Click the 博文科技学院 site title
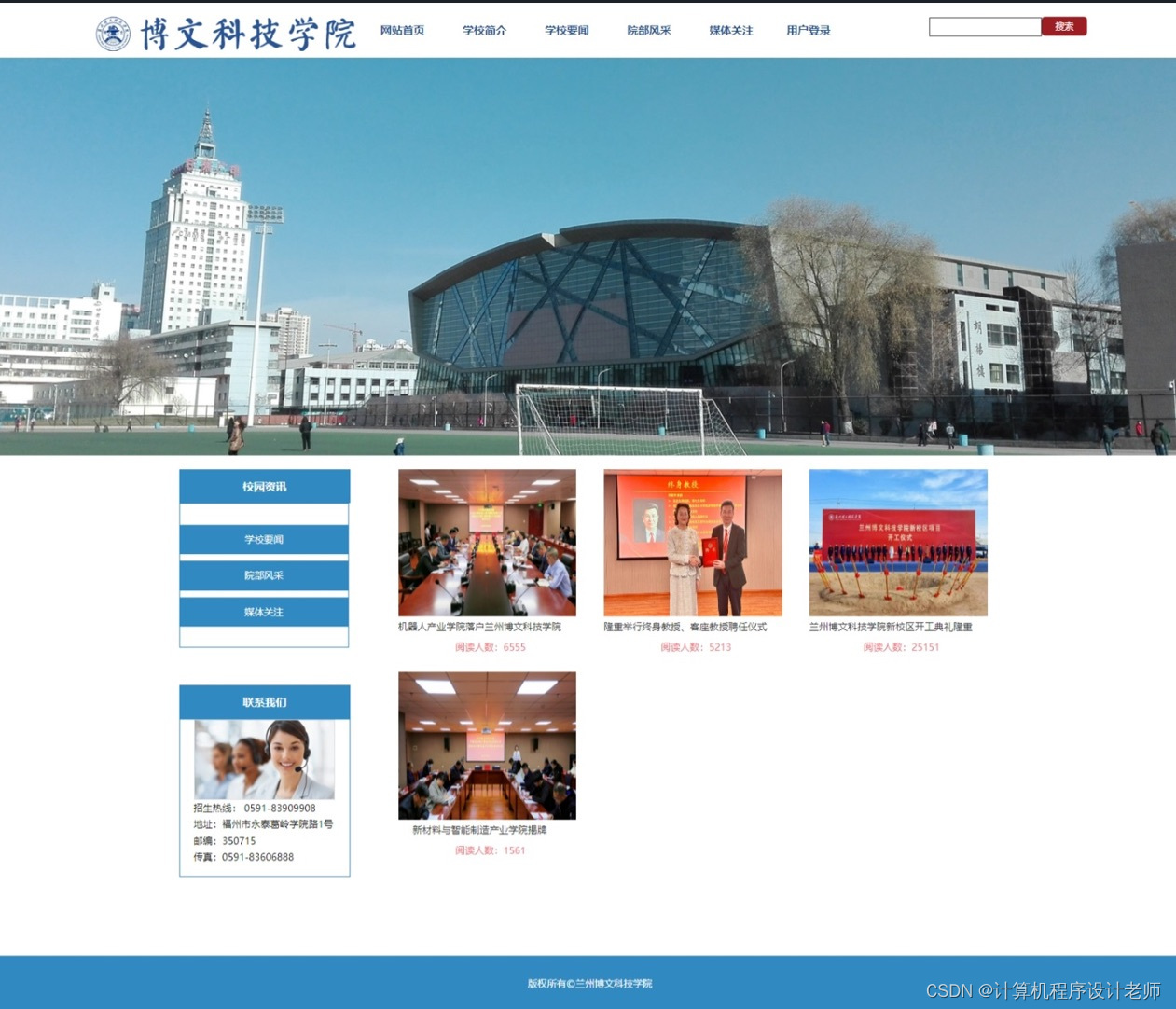The height and width of the screenshot is (1009, 1176). (x=248, y=35)
